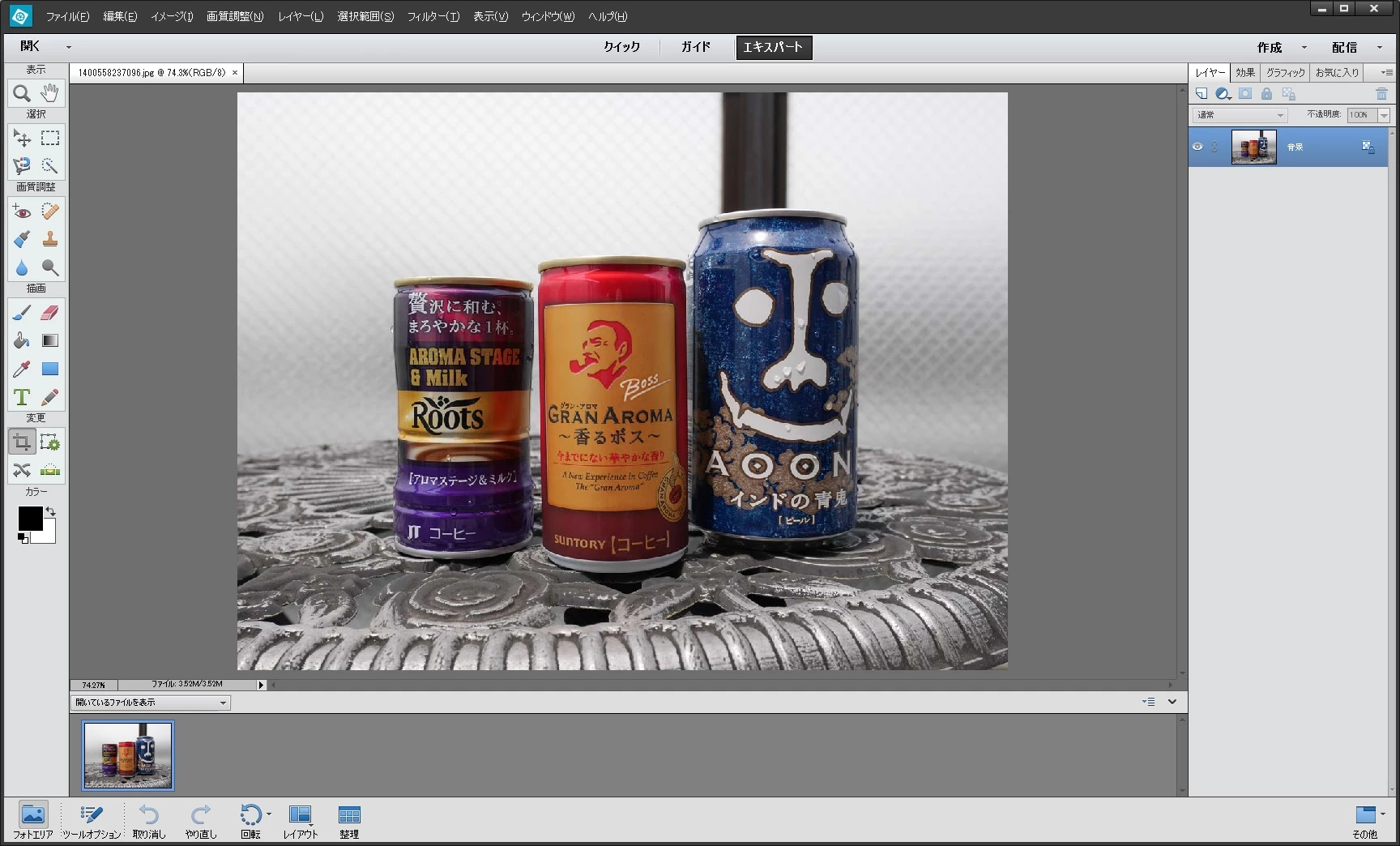
Task: Switch to クイック edit mode
Action: tap(621, 47)
